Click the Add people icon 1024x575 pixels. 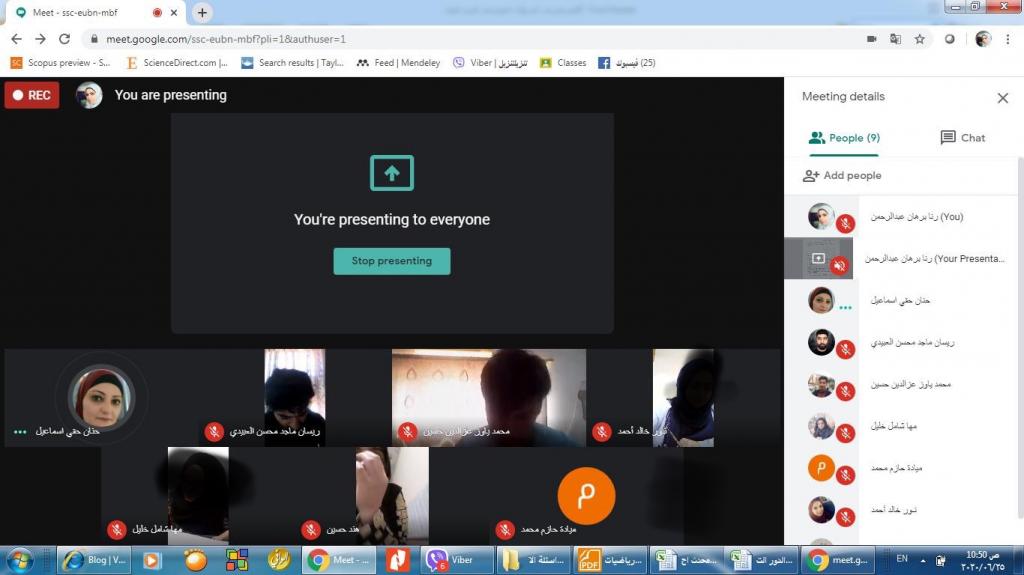coord(811,175)
